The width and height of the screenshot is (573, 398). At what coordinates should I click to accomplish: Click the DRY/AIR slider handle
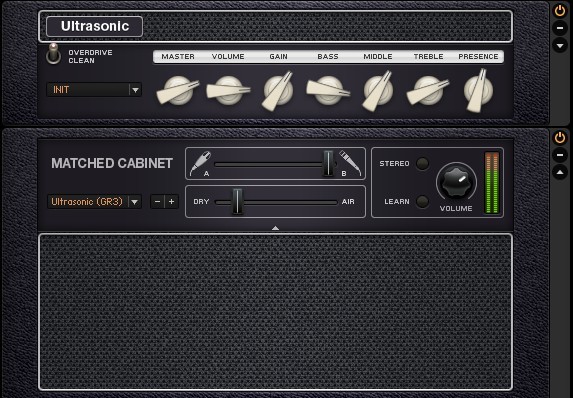[x=237, y=201]
